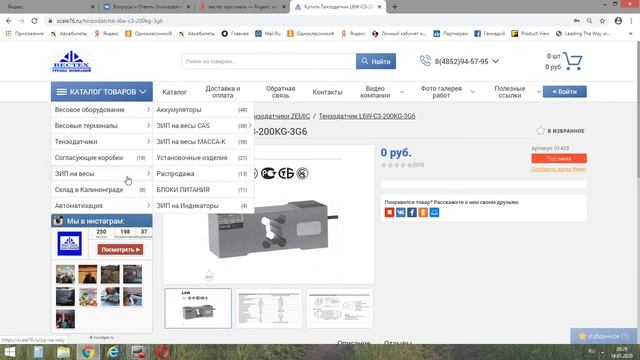This screenshot has width=640, height=360.
Task: Click Посмотреть Instagram button
Action: [x=120, y=249]
